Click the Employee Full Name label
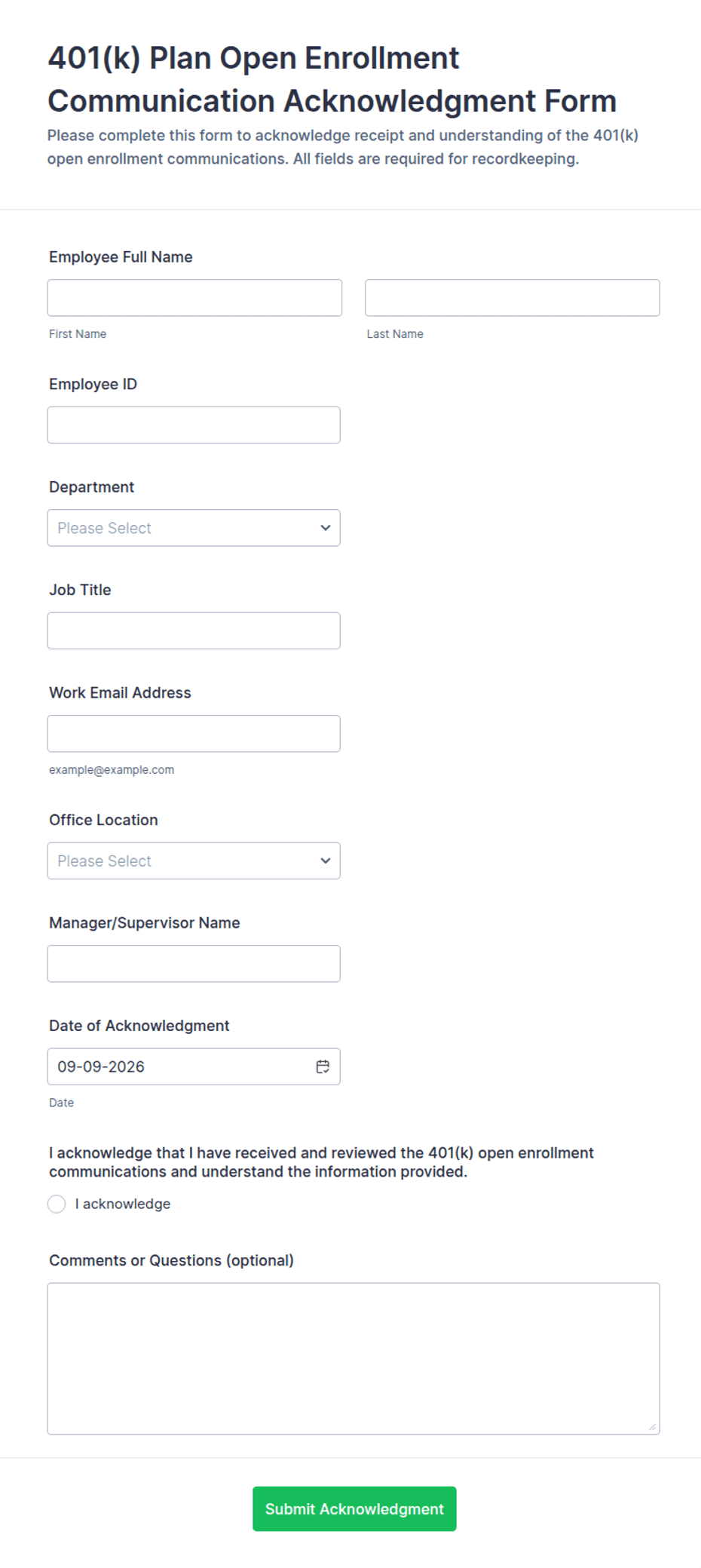Screen dimensions: 701x1568 pos(121,257)
